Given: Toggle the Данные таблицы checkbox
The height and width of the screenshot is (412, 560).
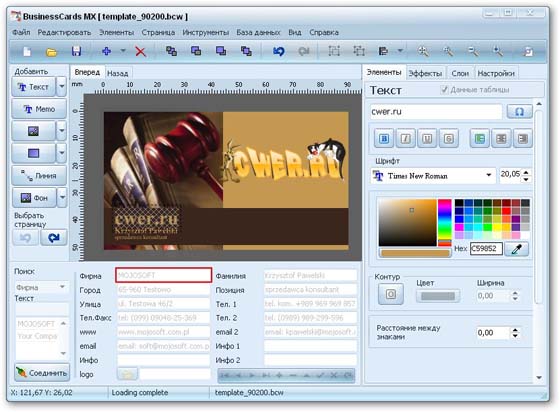Looking at the screenshot, I should [444, 89].
